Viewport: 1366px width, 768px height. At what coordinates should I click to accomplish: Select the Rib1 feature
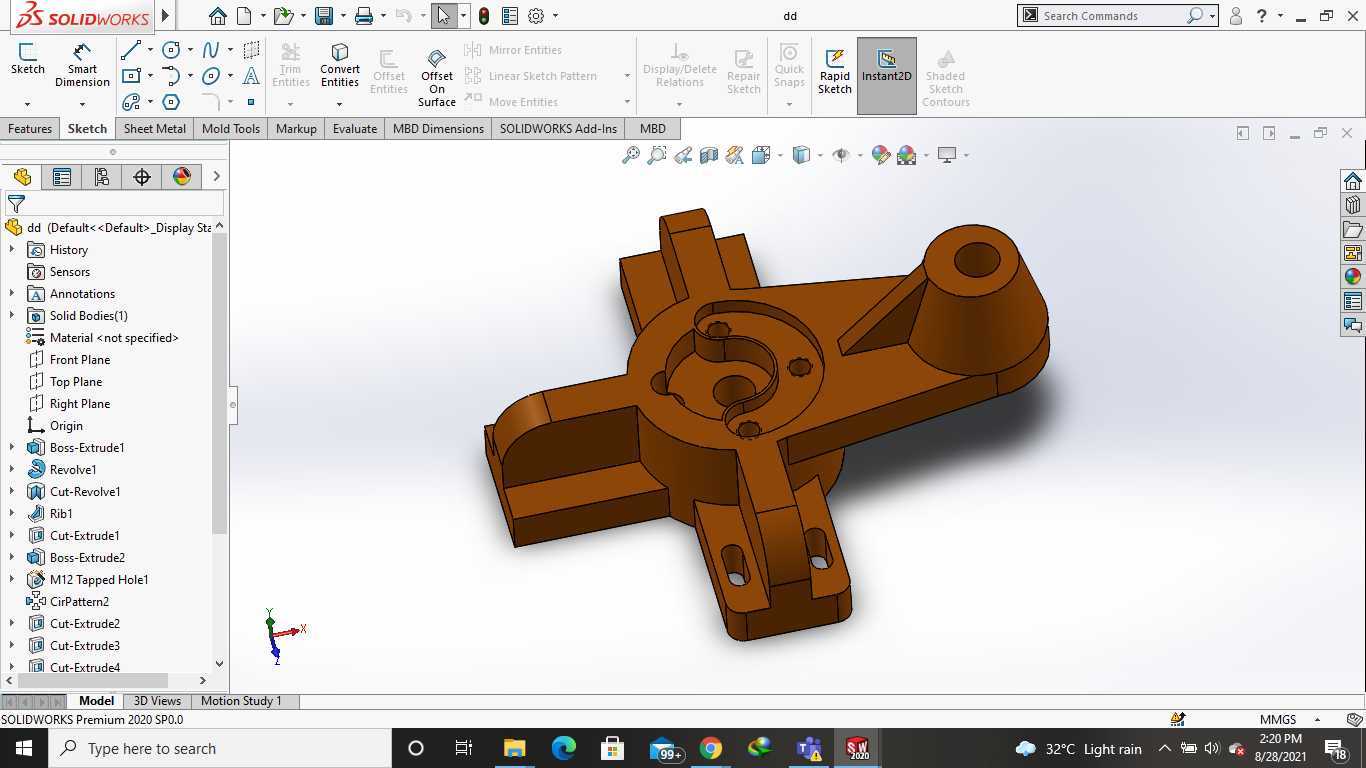pos(61,513)
